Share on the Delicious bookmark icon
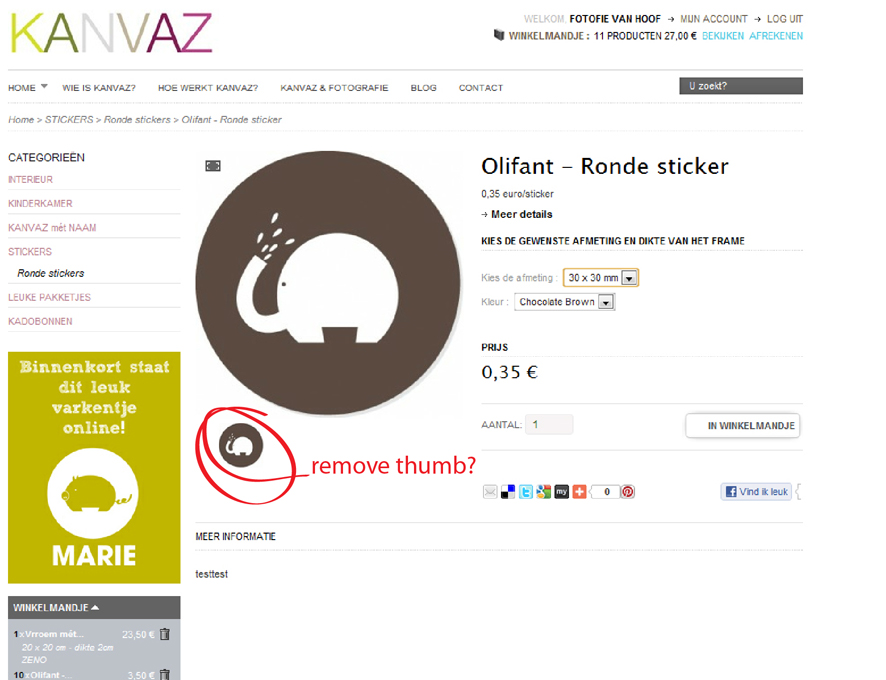Screen dimensions: 886x680 (x=508, y=492)
